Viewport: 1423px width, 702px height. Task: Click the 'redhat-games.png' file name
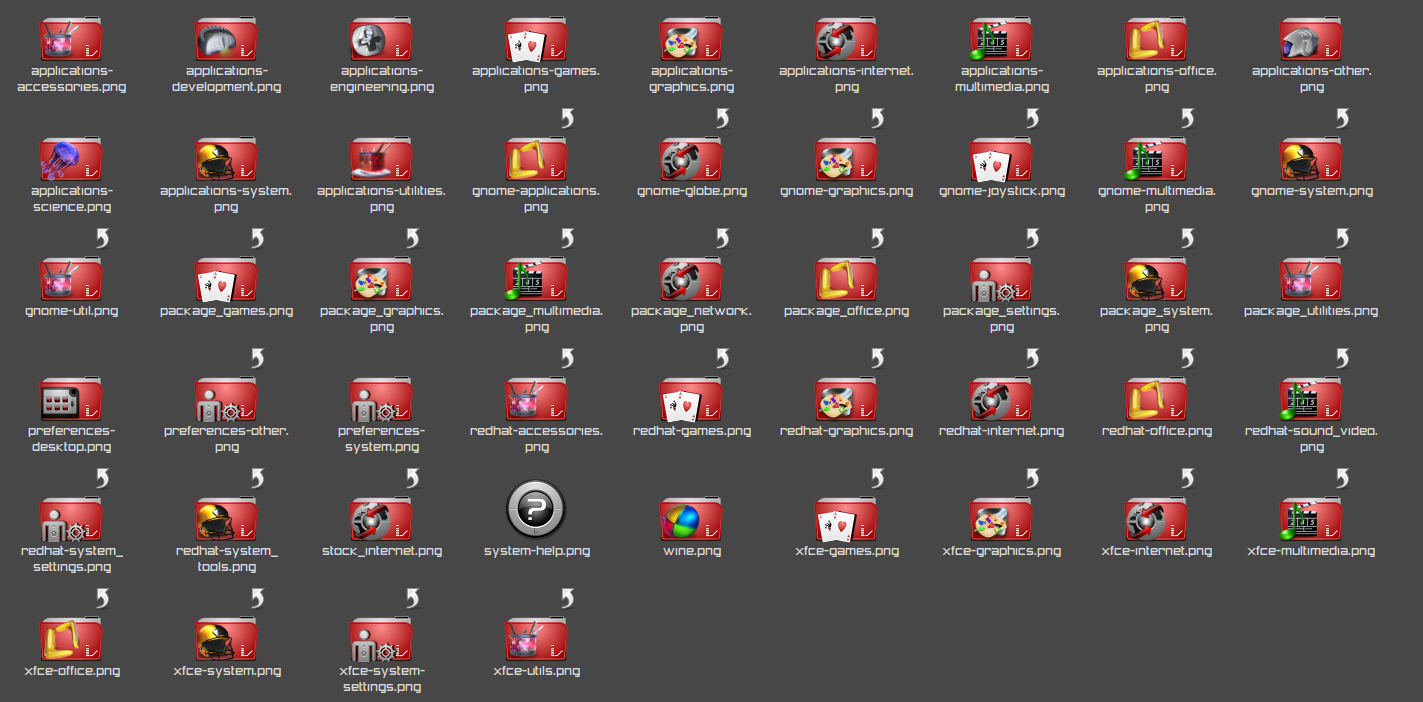(691, 431)
